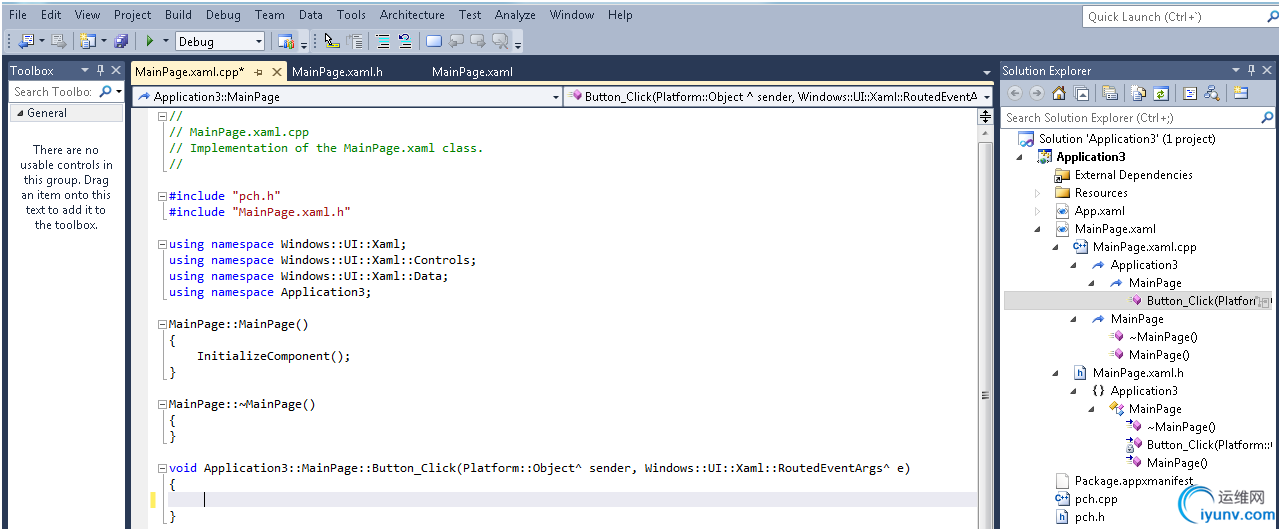Close the Toolbox panel
This screenshot has width=1281, height=531.
coord(116,70)
